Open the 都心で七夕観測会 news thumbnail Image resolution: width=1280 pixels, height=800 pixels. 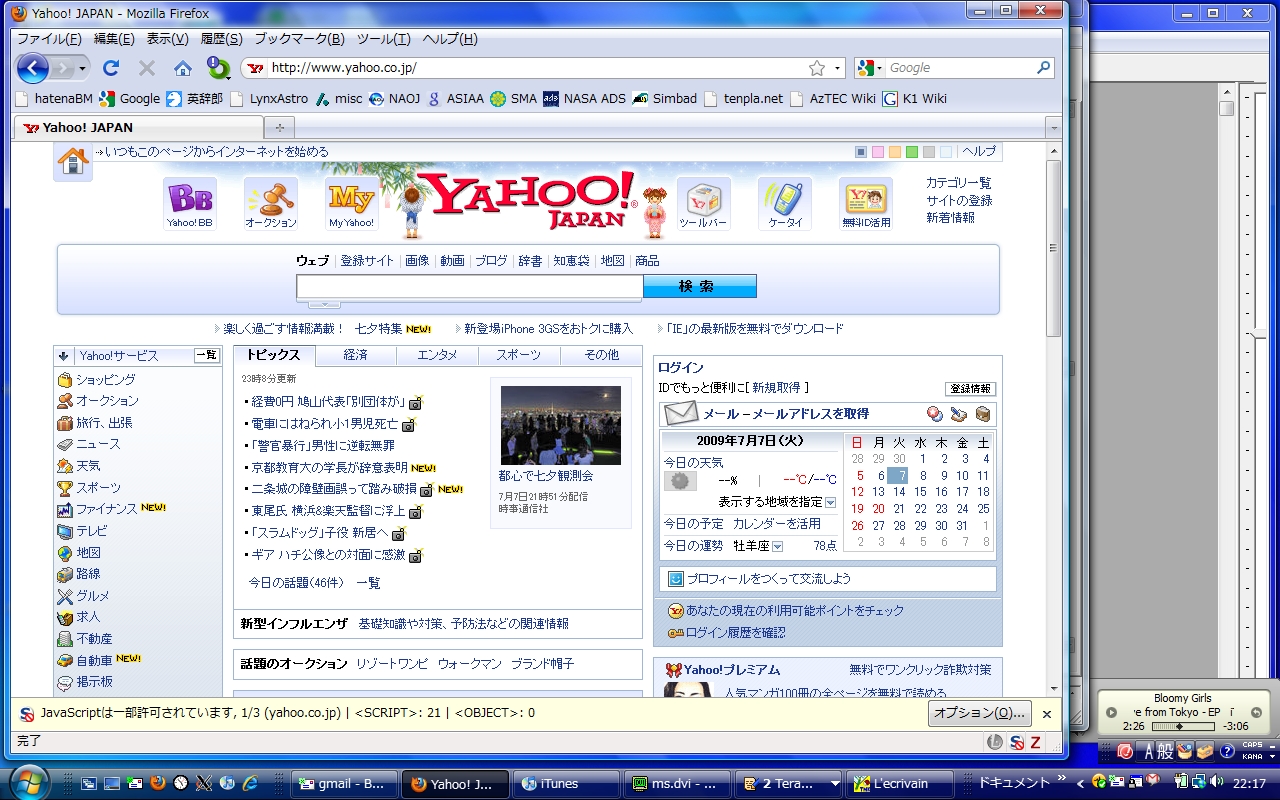[561, 425]
